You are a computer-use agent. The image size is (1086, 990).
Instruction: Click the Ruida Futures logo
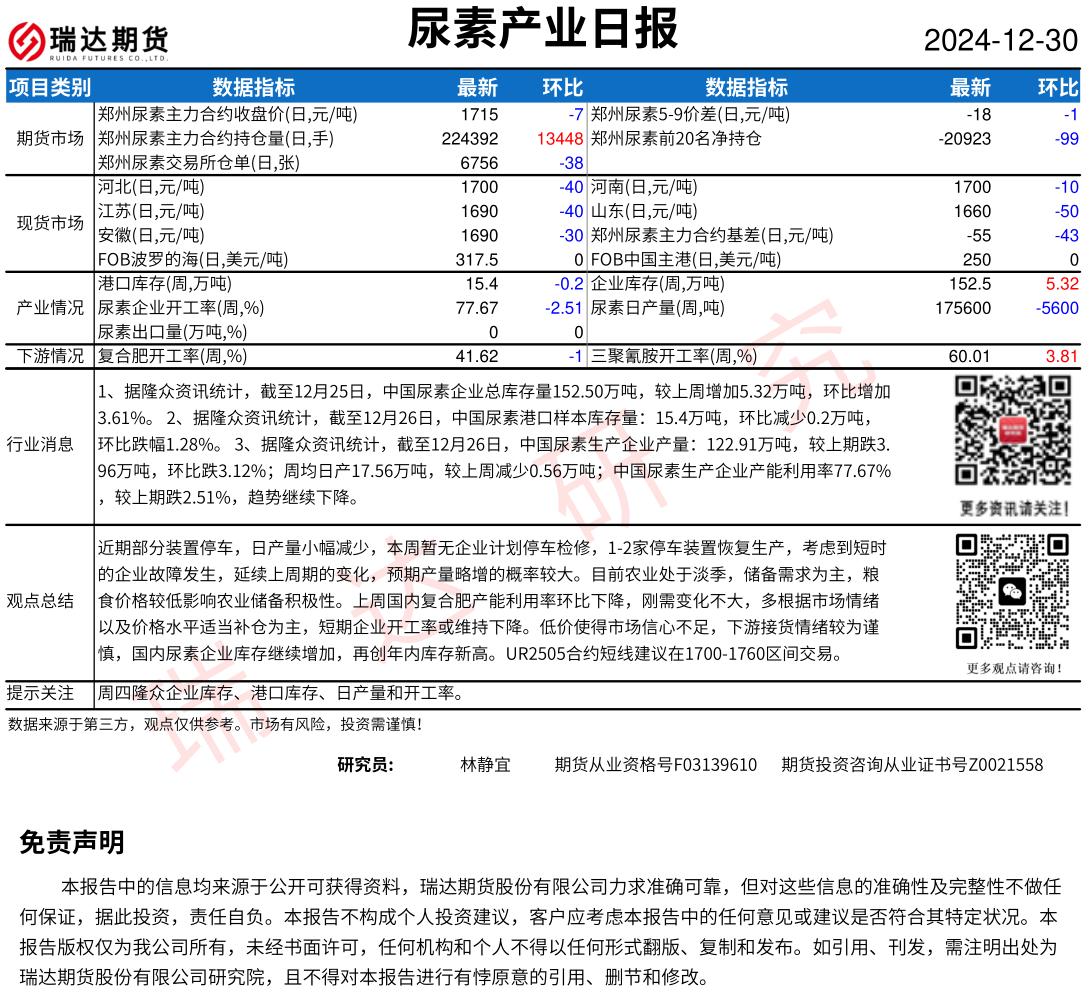click(89, 41)
